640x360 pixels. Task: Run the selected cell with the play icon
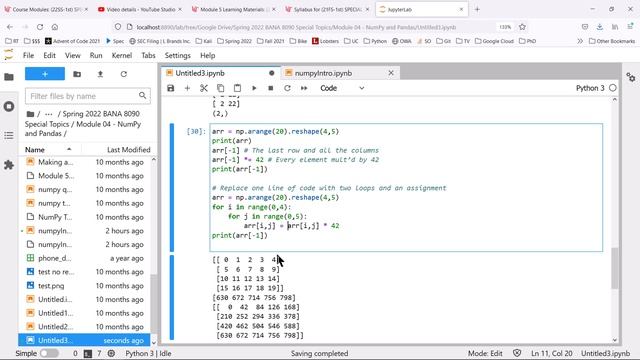tap(254, 88)
